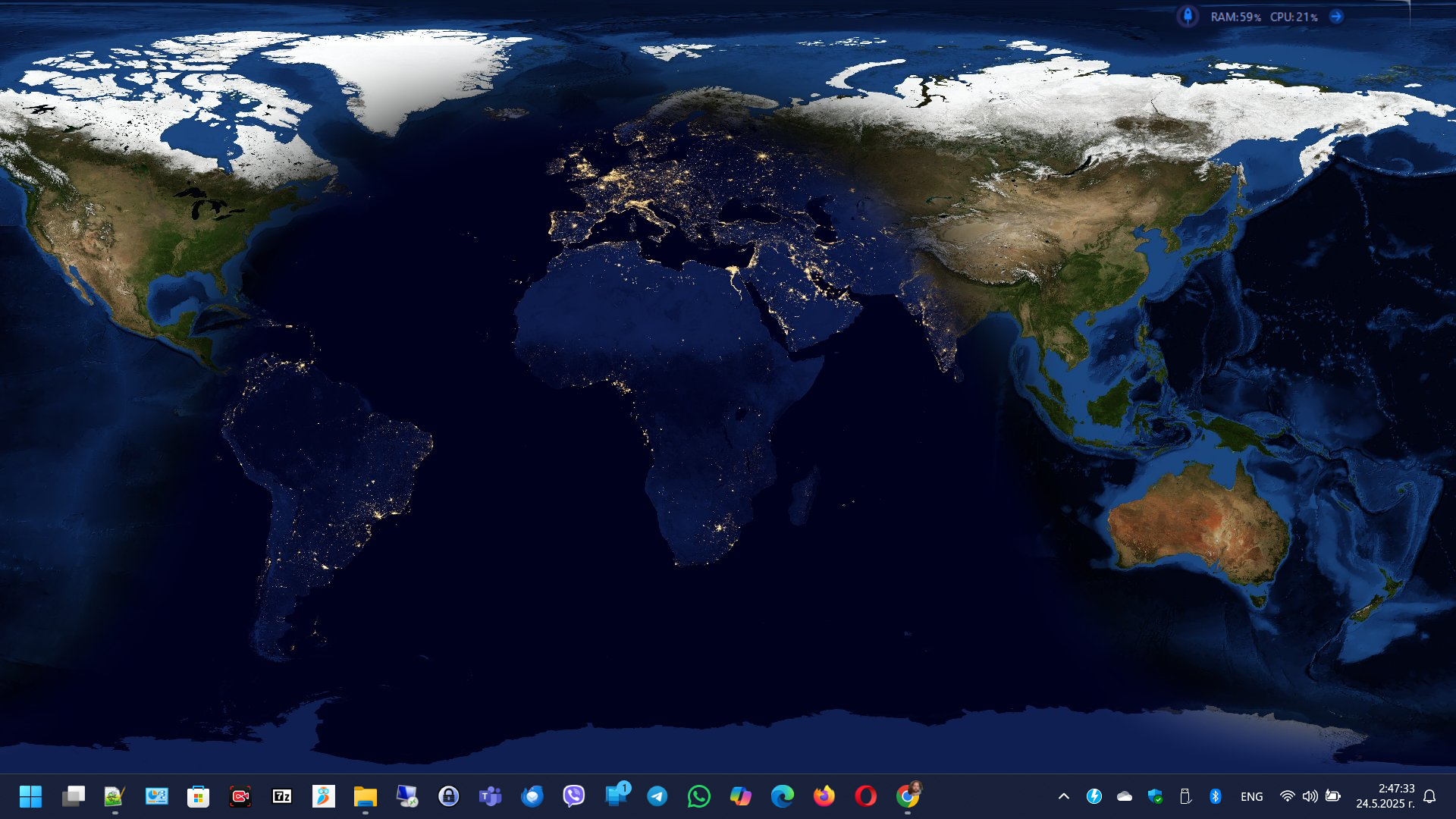
Task: Change the ENG input language
Action: pyautogui.click(x=1252, y=796)
